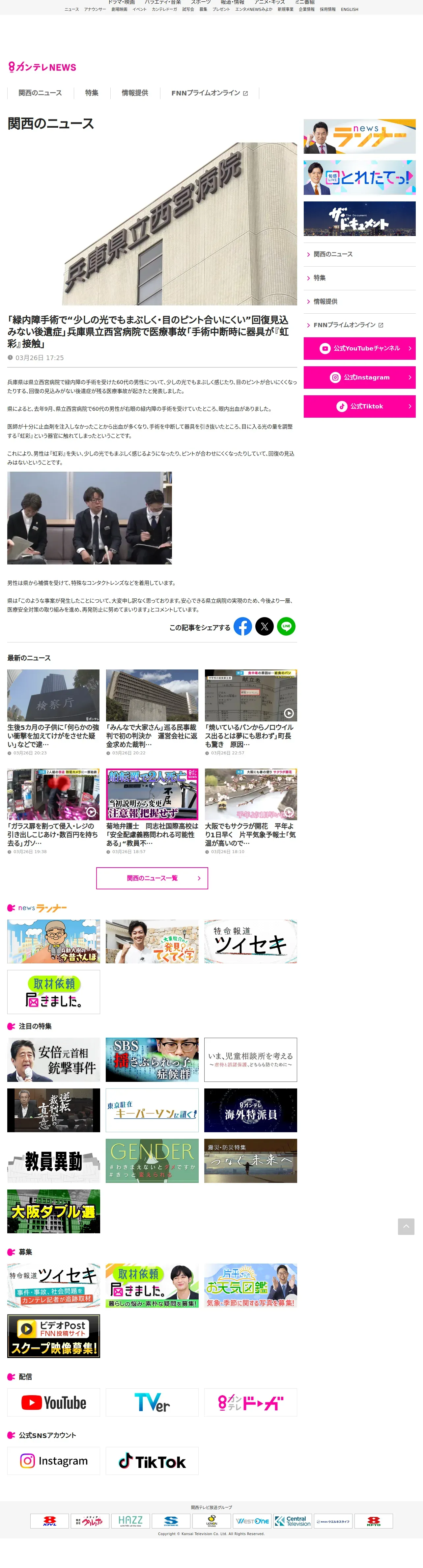Open the 公式Tiktok sidebar button
Screen dimensions: 423x1568
pos(360,406)
